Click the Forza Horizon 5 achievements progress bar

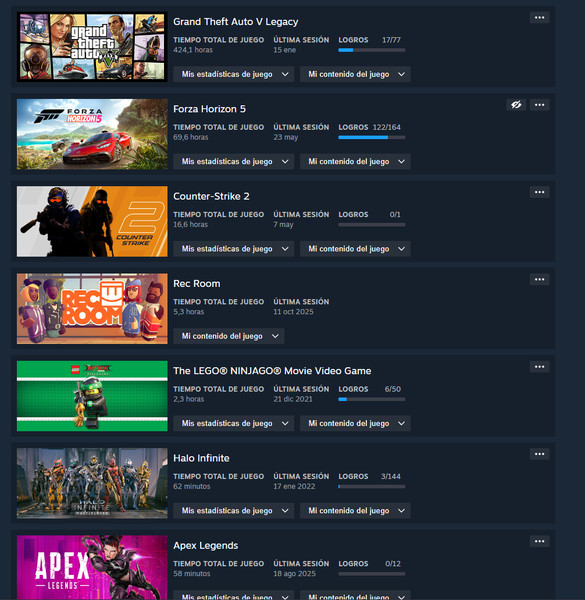(x=372, y=137)
